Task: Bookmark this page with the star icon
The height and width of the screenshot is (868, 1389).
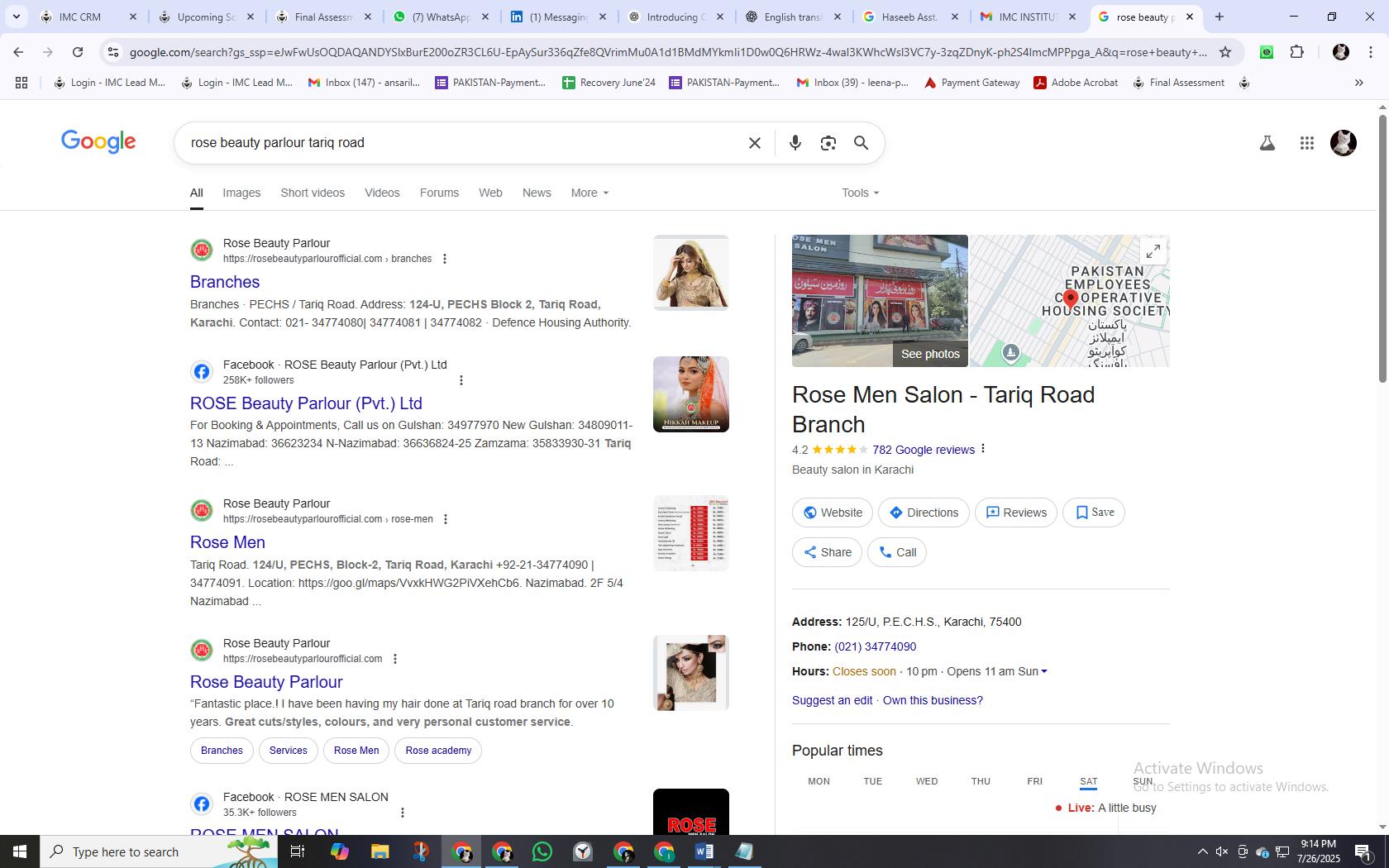Action: 1225,52
